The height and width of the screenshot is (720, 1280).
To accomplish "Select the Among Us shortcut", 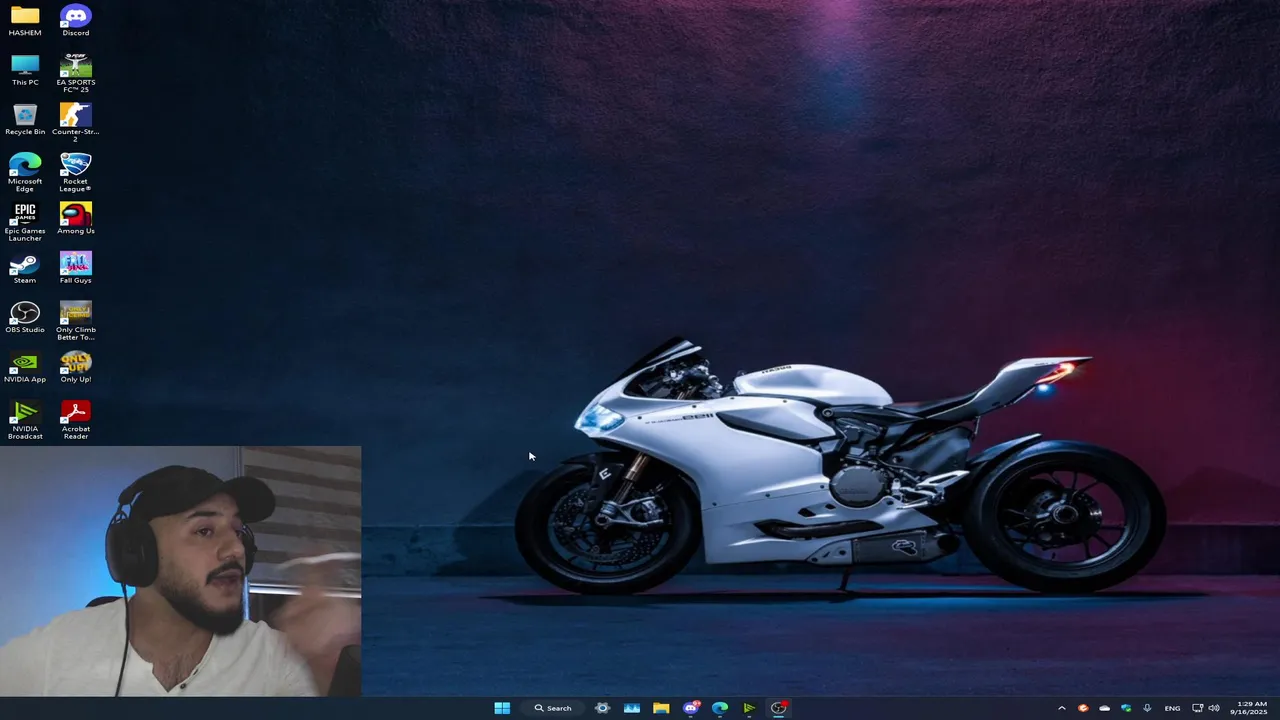I will tap(76, 218).
